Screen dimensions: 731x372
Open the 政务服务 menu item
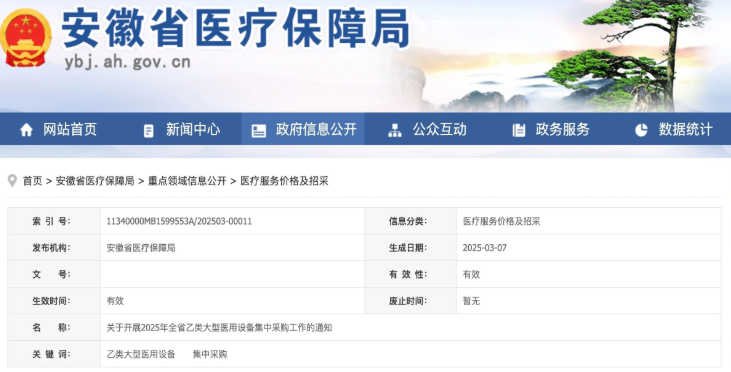tap(562, 129)
